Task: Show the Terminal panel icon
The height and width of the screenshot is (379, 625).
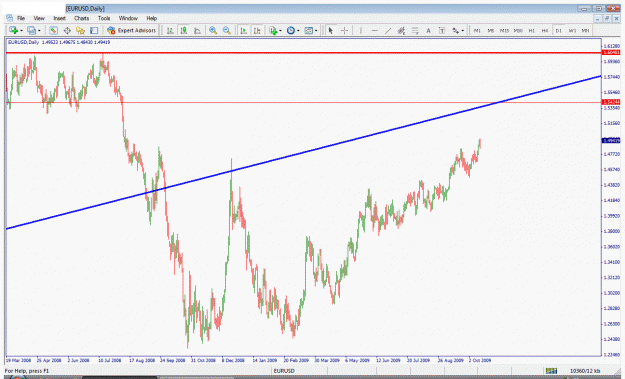Action: [94, 30]
